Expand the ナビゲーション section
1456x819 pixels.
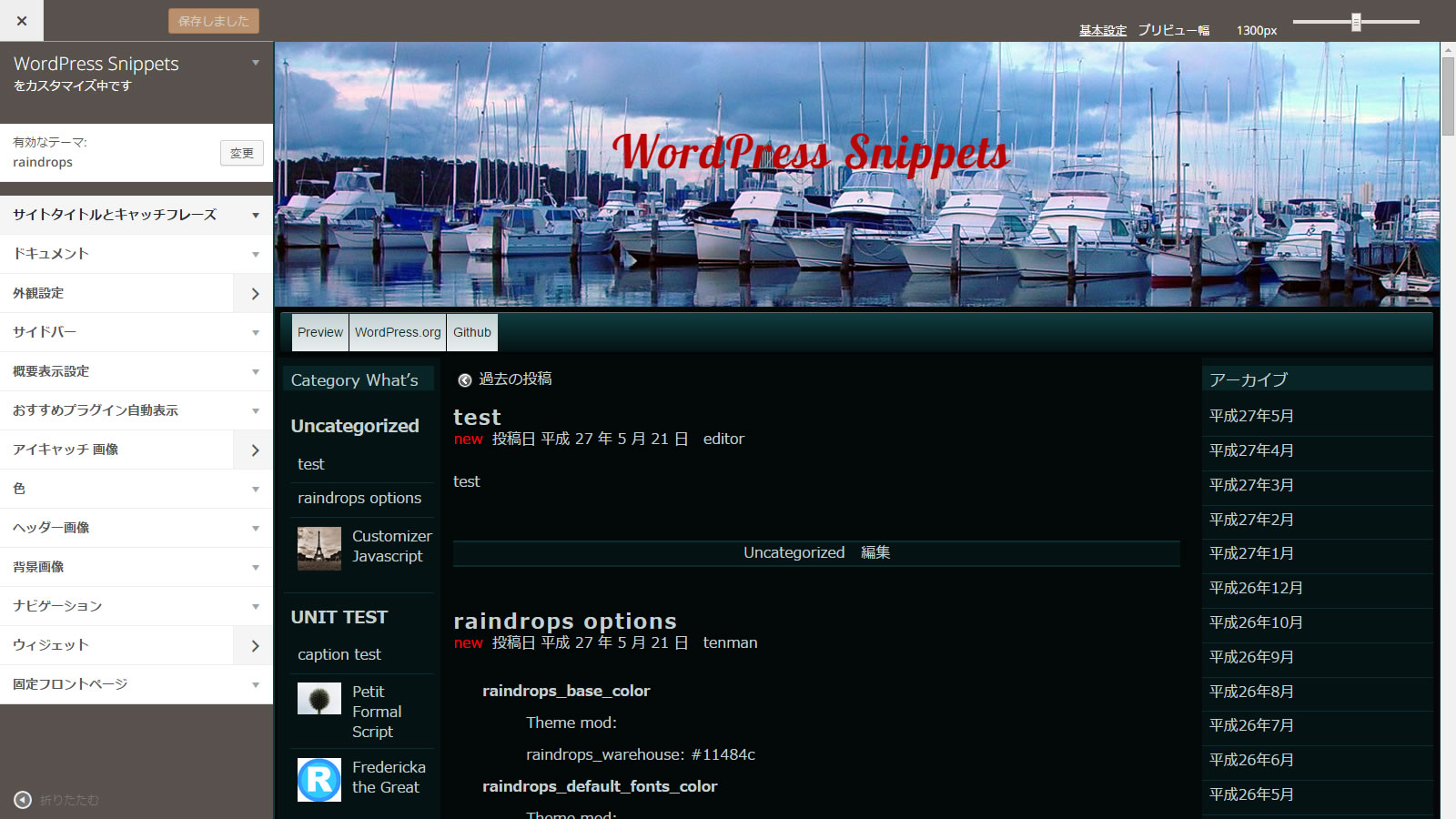point(136,606)
